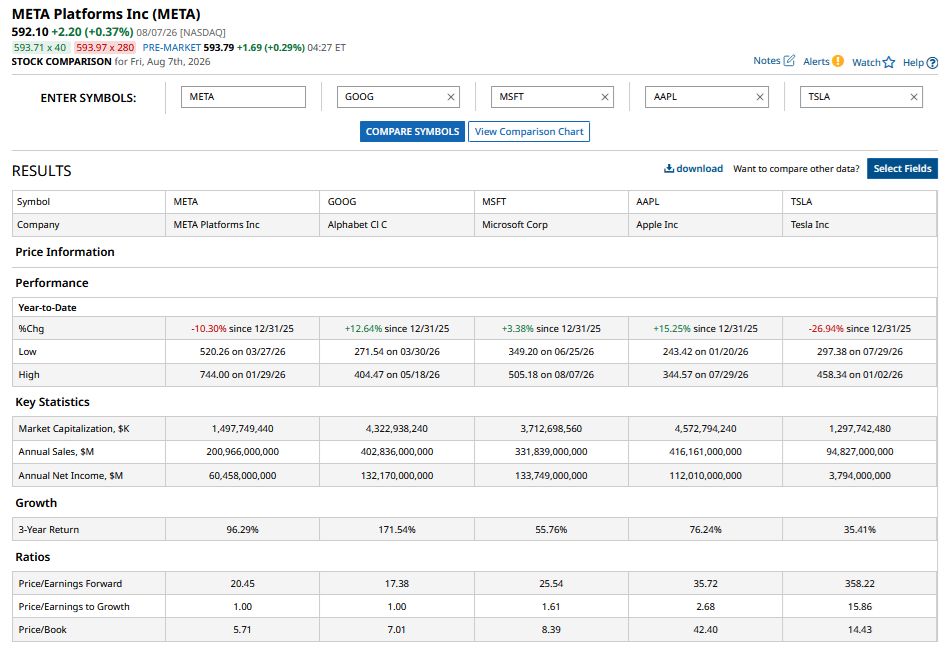Click the Watch link text

[866, 62]
